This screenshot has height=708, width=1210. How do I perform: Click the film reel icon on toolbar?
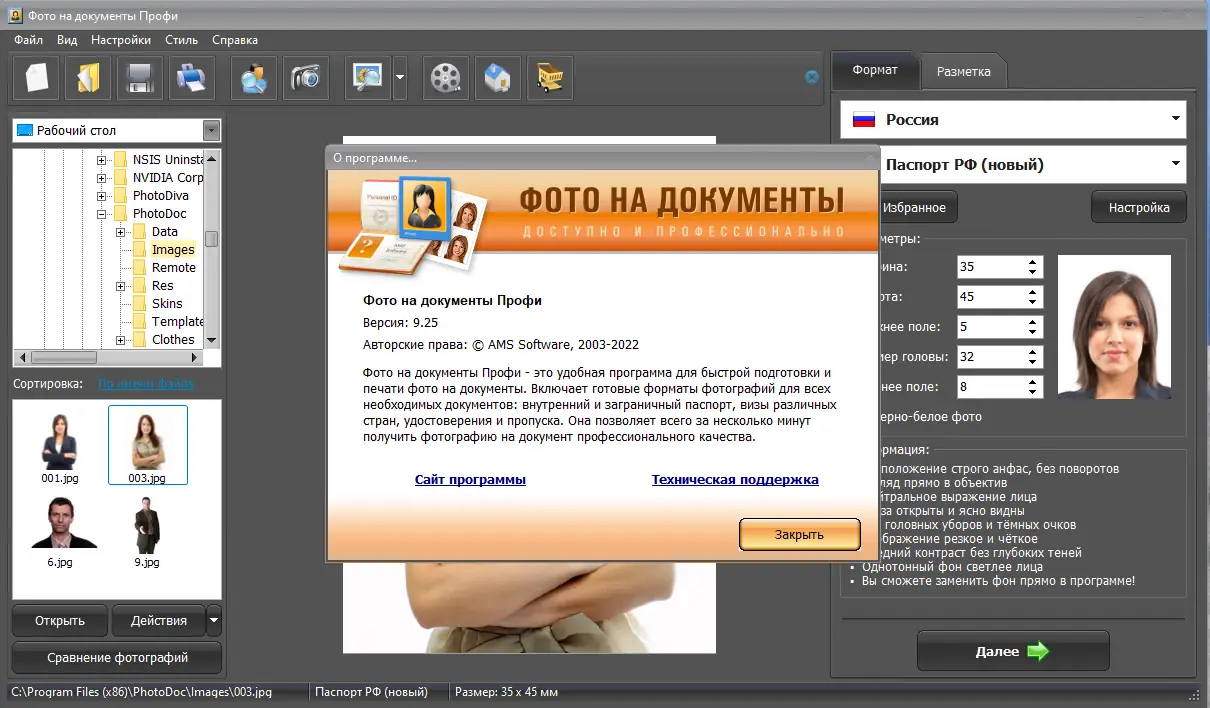pos(445,77)
